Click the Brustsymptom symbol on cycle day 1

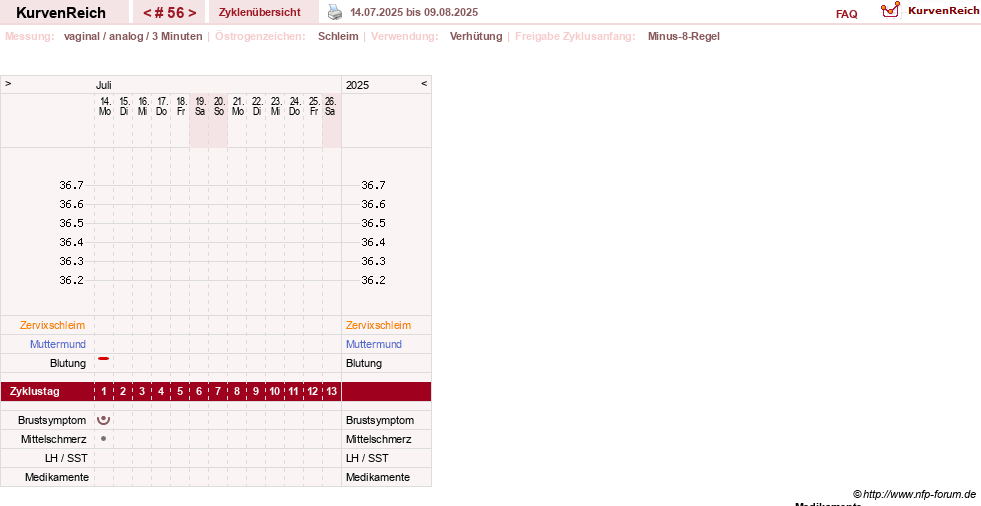click(104, 420)
